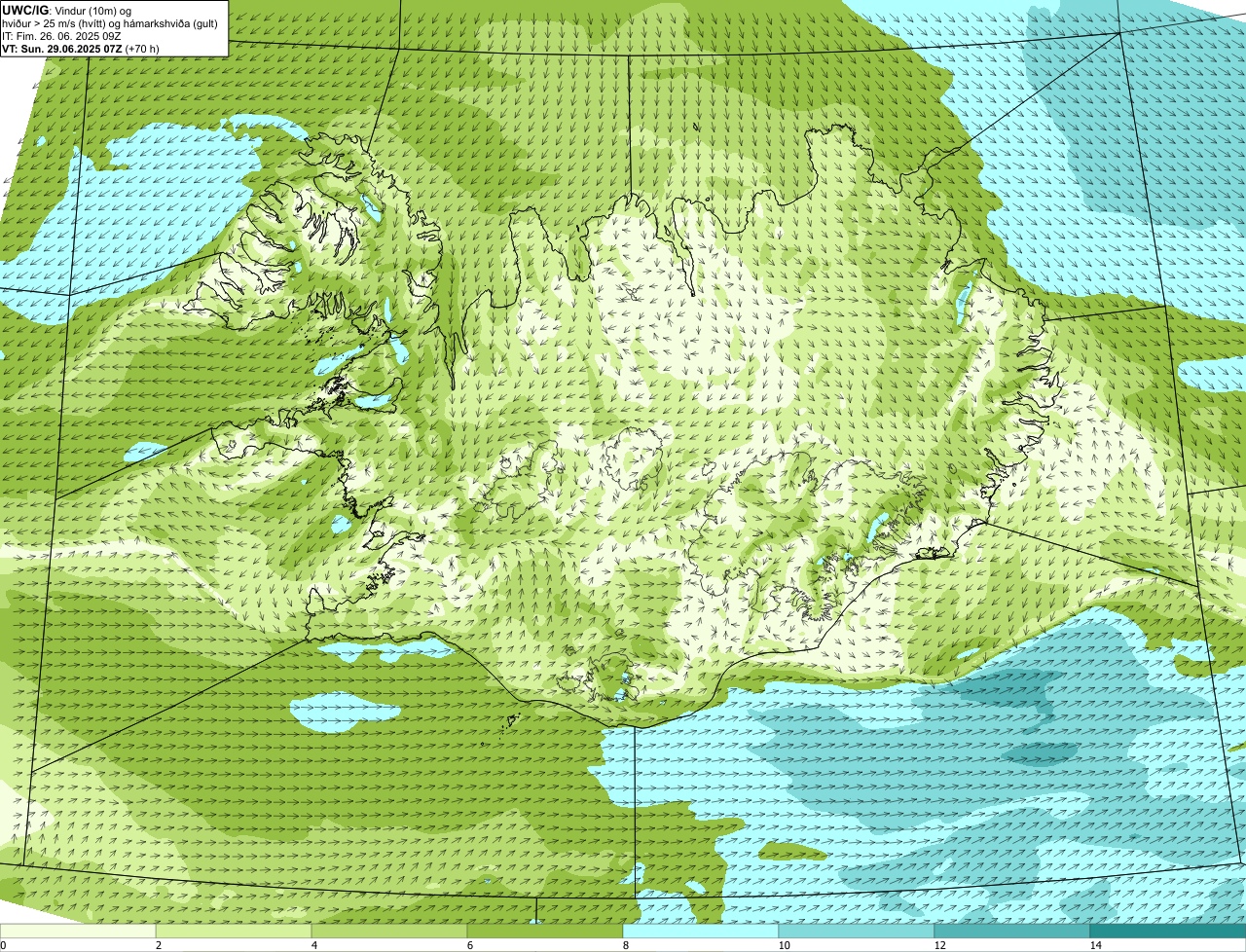Click the scale label '10'

click(784, 945)
